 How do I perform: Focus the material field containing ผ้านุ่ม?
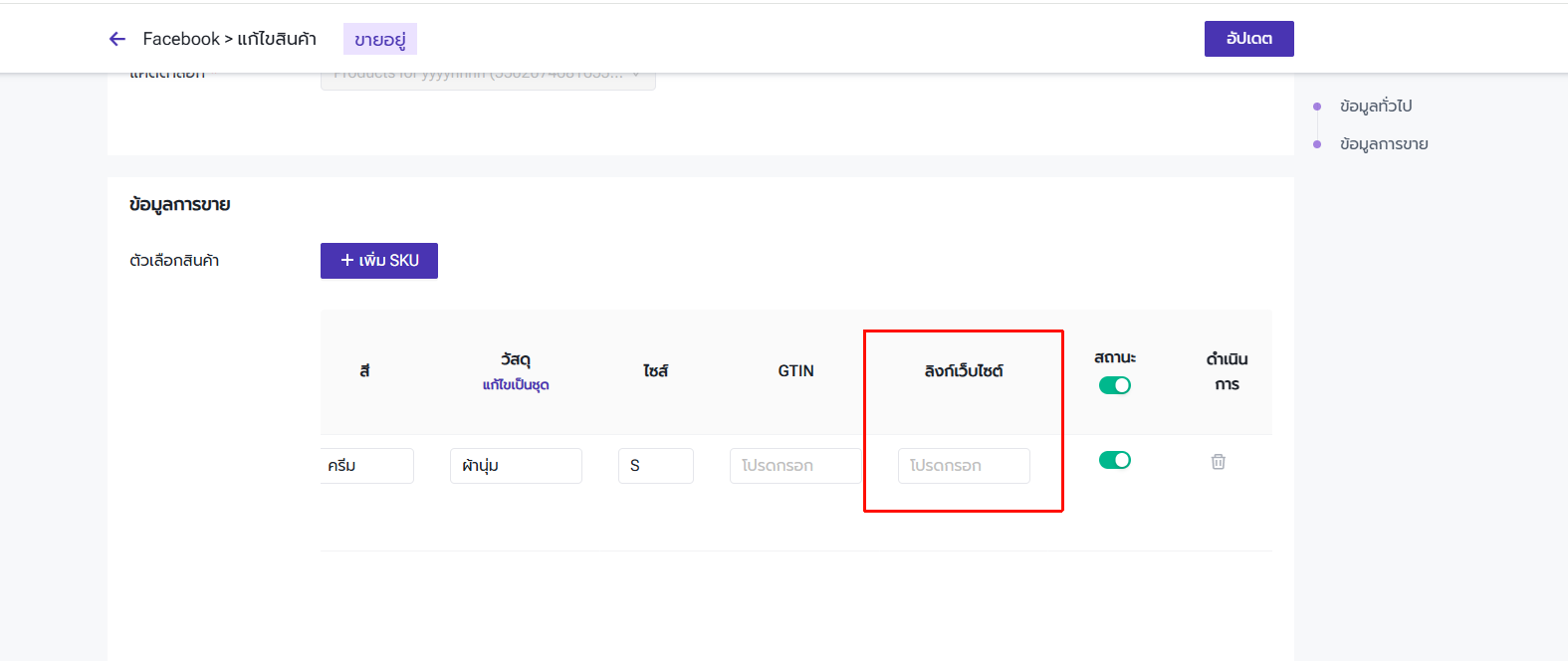pos(516,466)
